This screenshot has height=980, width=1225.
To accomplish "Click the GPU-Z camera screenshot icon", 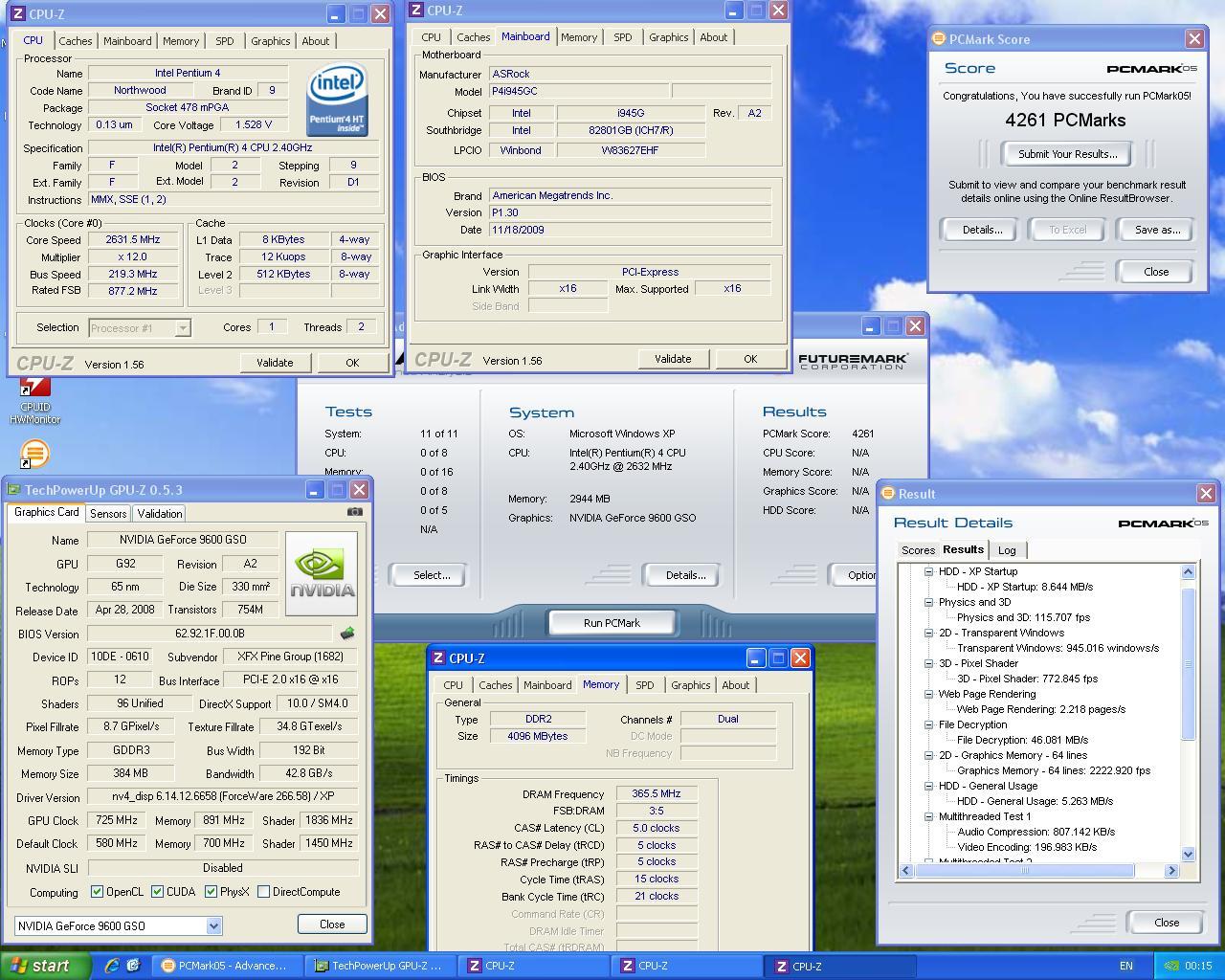I will pyautogui.click(x=354, y=512).
